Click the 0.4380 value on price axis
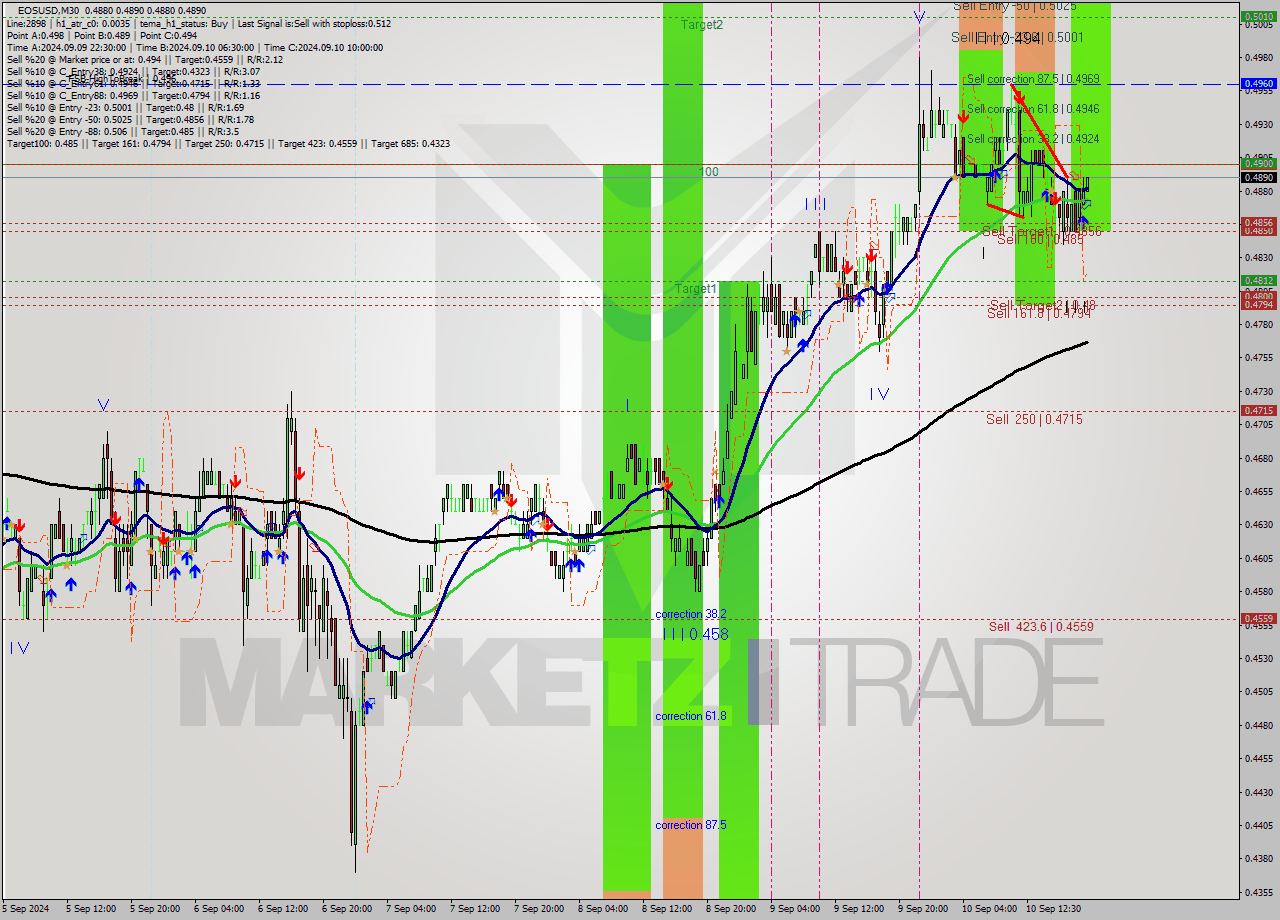1280x920 pixels. pyautogui.click(x=1259, y=858)
